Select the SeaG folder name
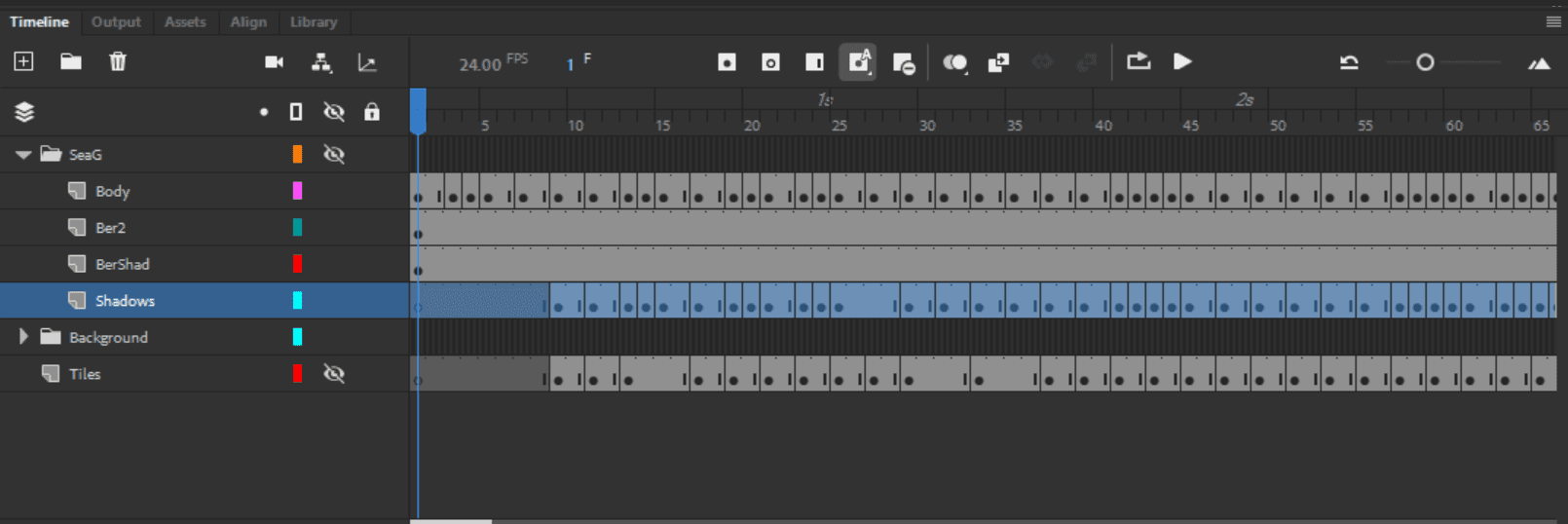The height and width of the screenshot is (524, 1568). [x=86, y=154]
